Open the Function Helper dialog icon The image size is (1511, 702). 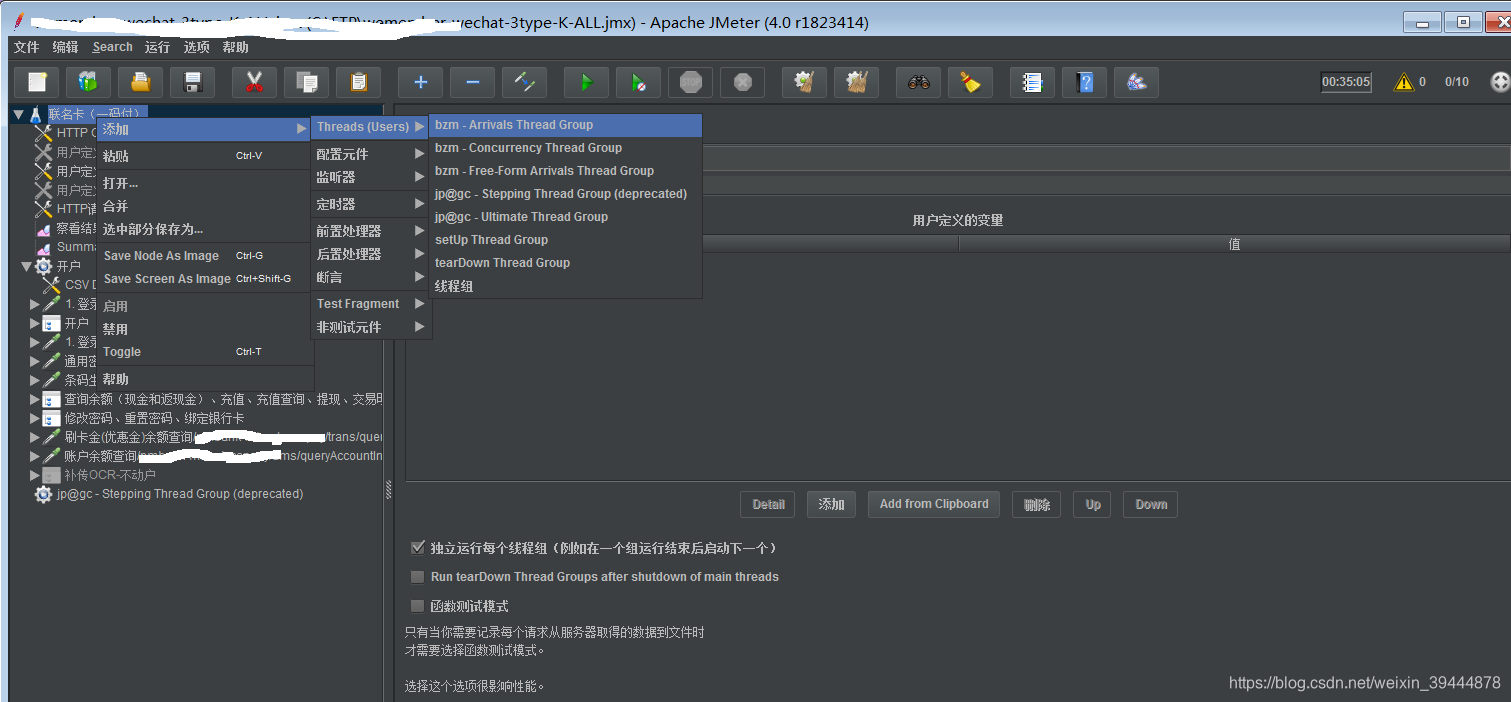(1032, 82)
